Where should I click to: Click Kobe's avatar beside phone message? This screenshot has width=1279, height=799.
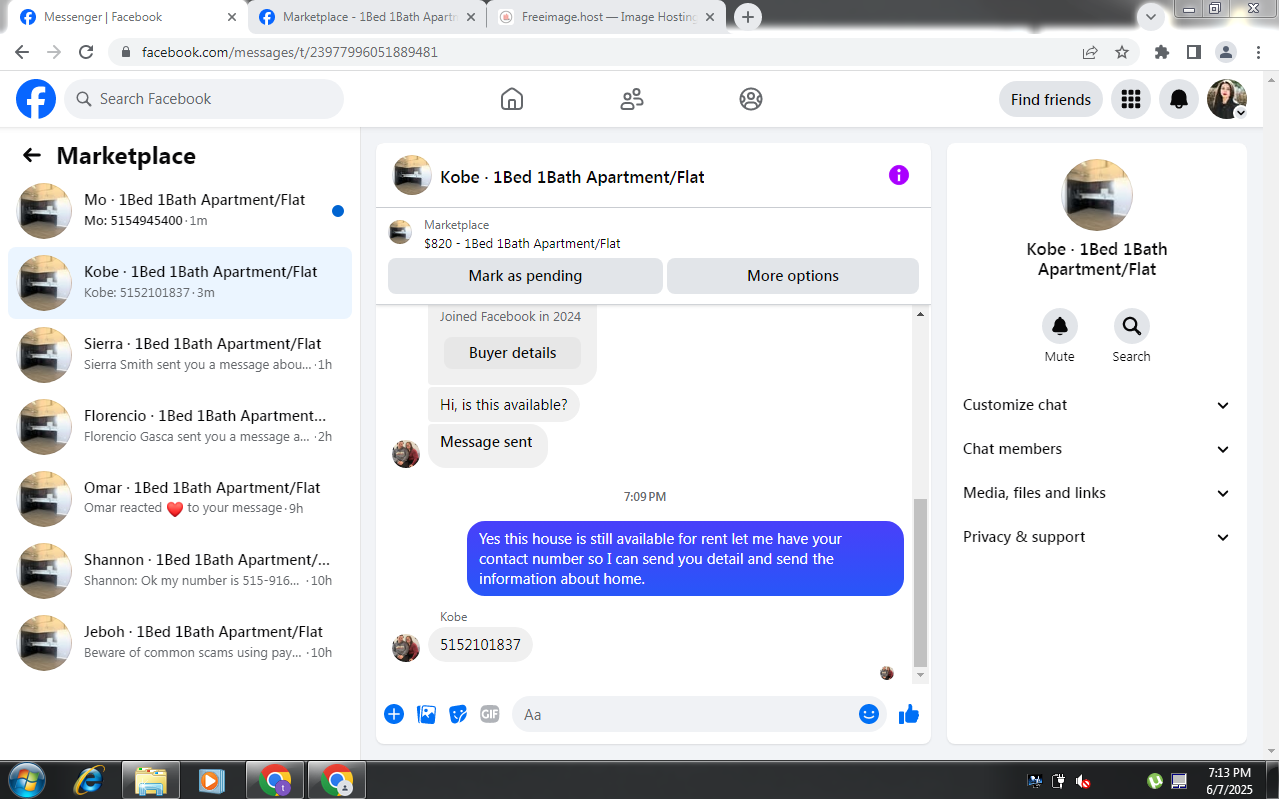click(x=406, y=648)
